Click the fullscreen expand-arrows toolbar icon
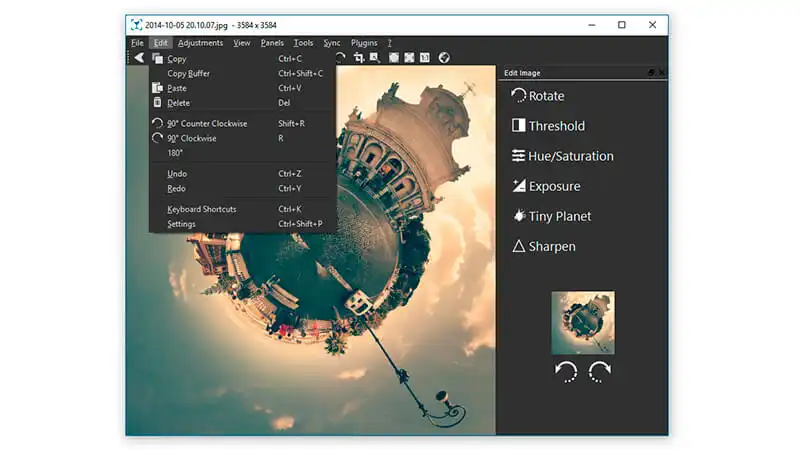This screenshot has width=800, height=450. [x=409, y=58]
